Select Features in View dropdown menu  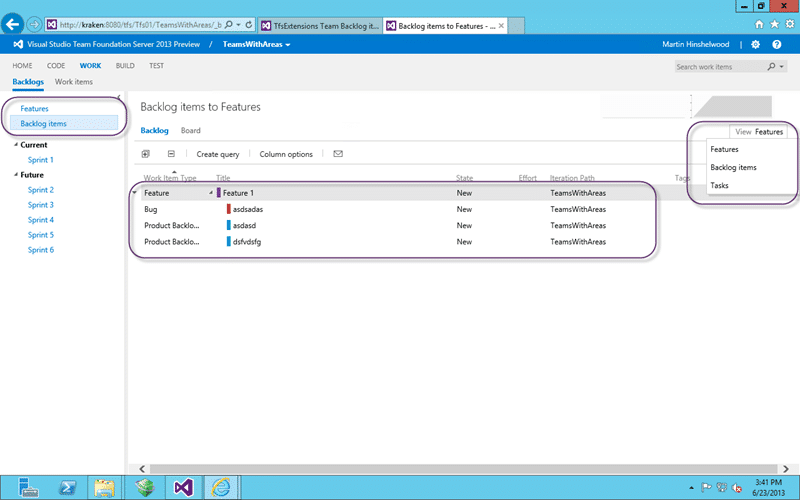click(x=724, y=149)
